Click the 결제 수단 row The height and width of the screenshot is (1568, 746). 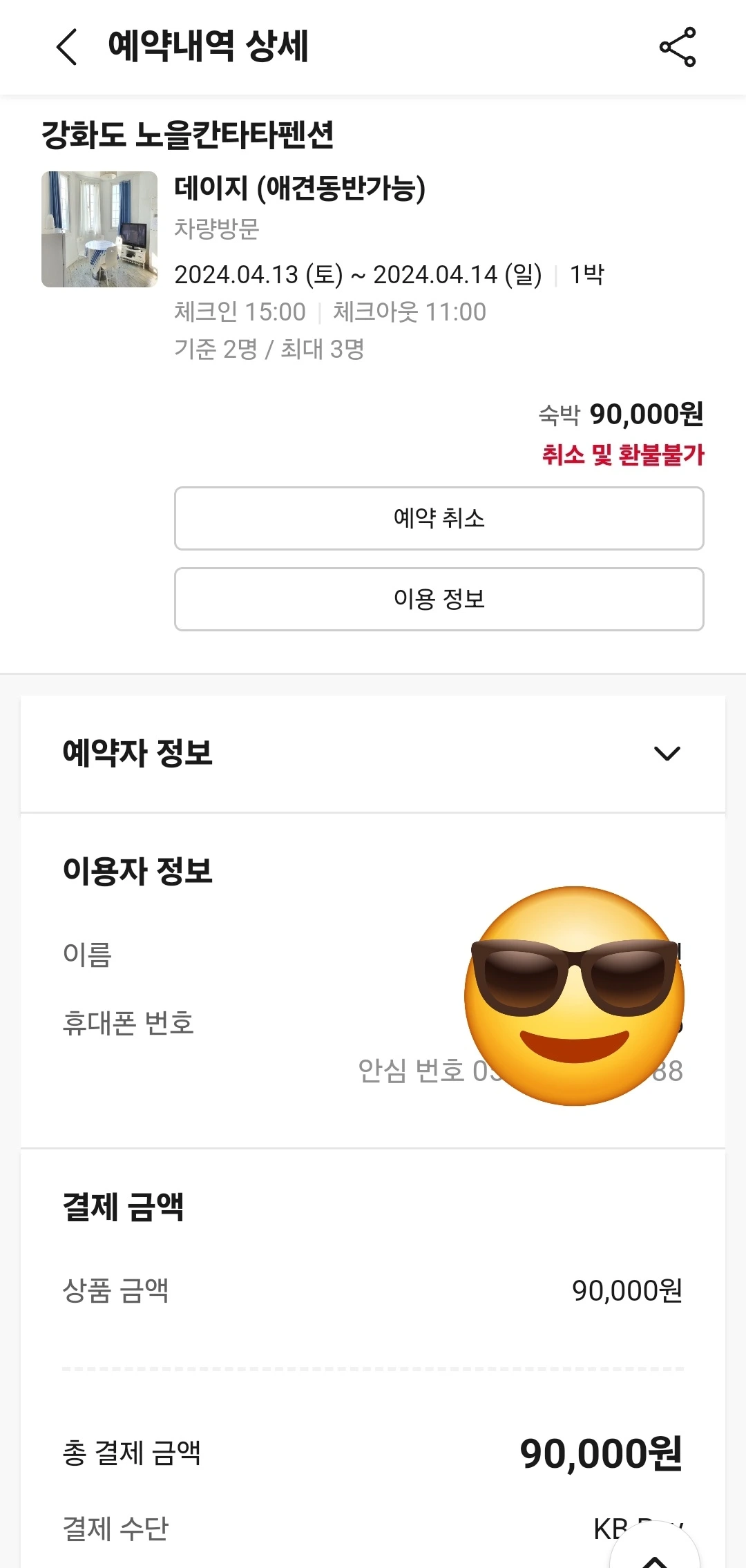(373, 1528)
